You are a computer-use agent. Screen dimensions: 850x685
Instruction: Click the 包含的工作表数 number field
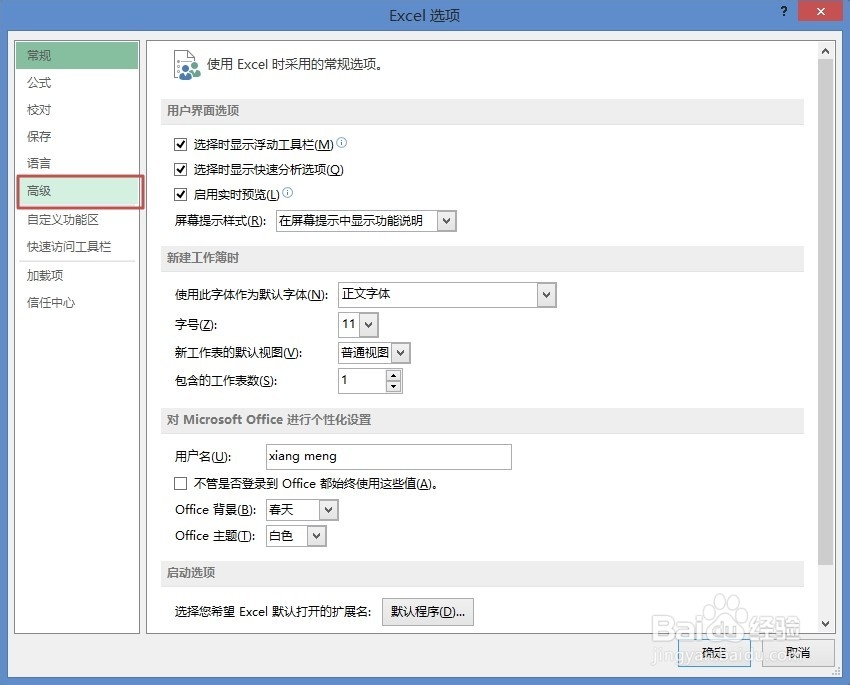tap(362, 380)
